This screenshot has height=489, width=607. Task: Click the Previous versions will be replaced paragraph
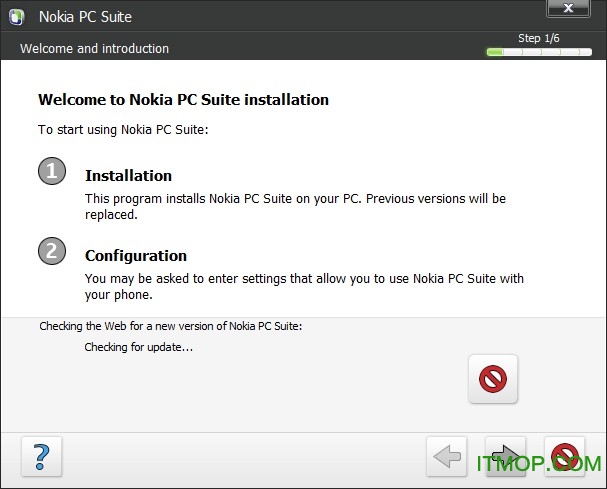click(x=295, y=206)
